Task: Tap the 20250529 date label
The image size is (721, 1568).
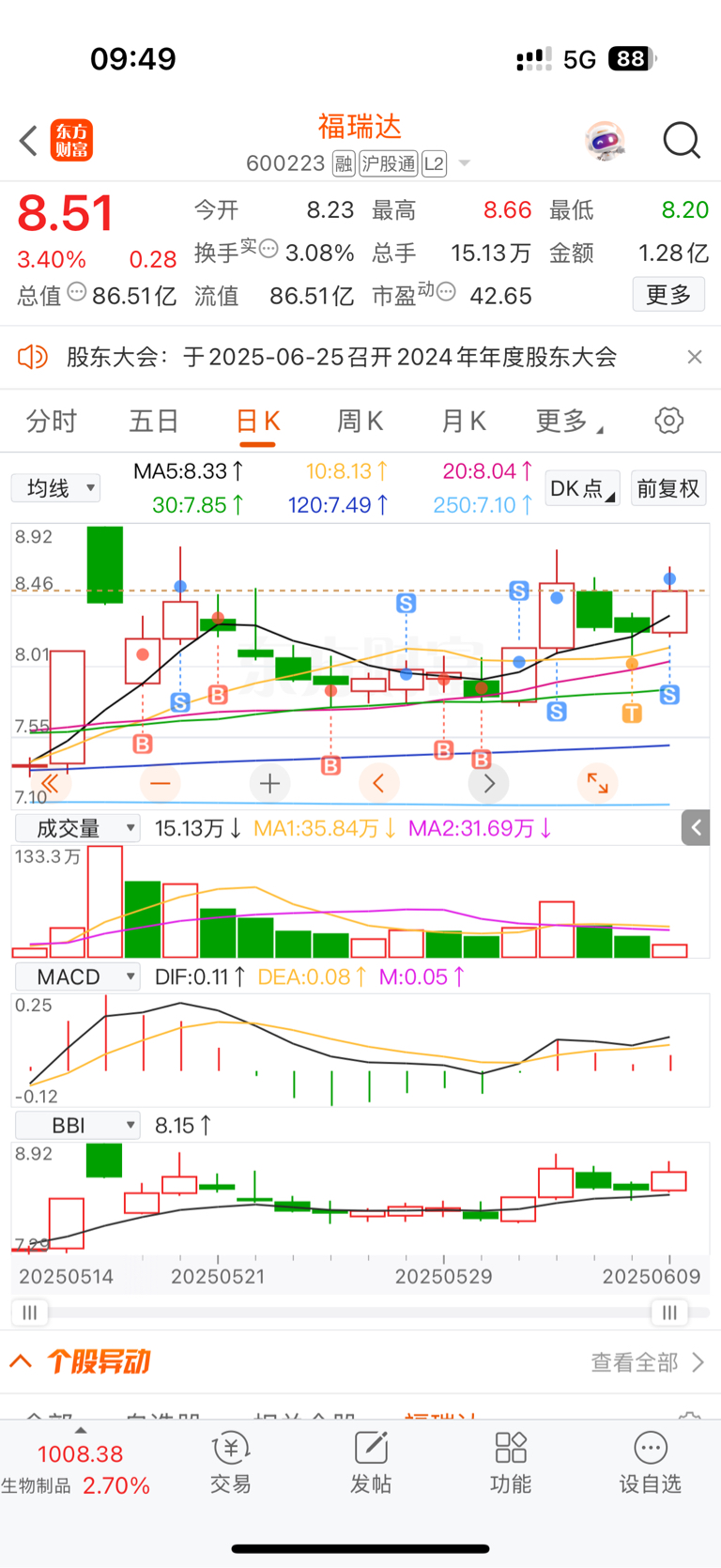Action: (443, 1277)
